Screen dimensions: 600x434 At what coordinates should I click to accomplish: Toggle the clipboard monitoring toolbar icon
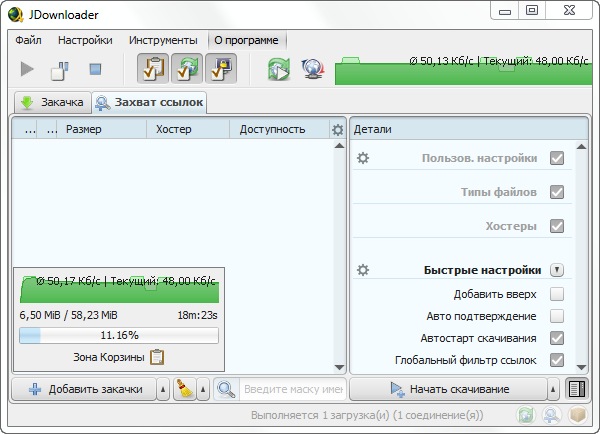point(153,69)
